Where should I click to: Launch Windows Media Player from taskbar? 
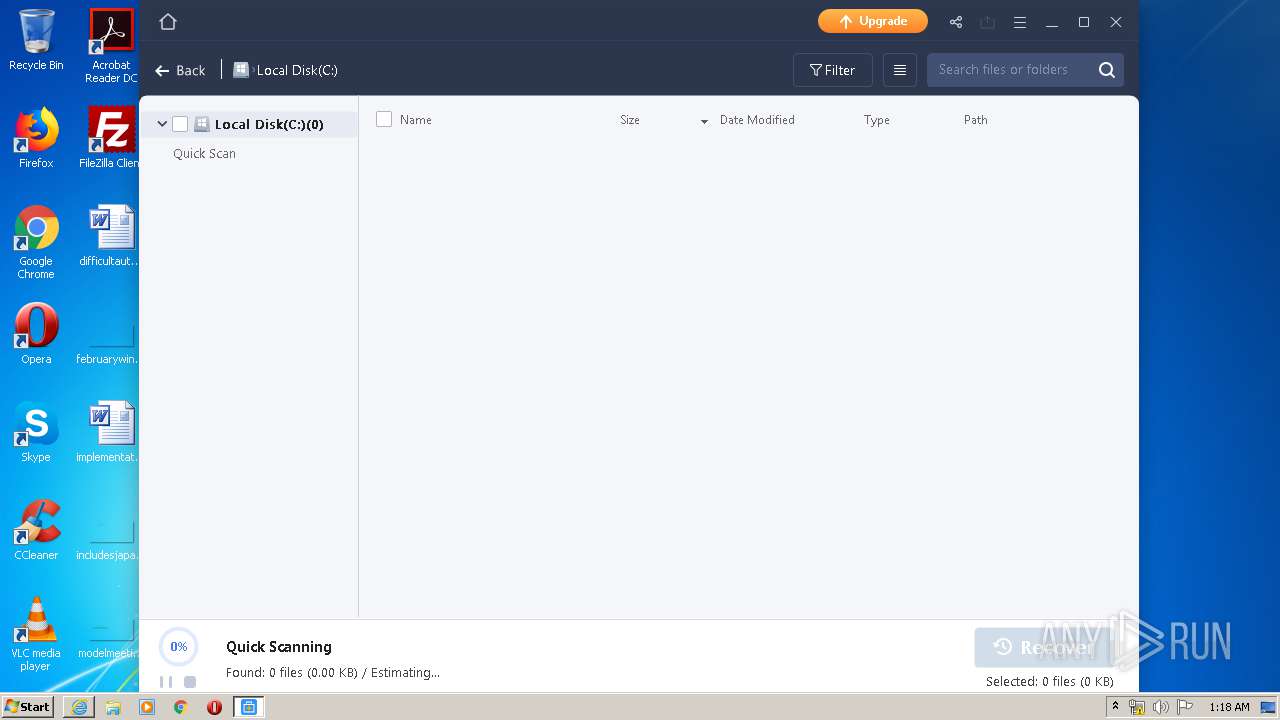147,707
